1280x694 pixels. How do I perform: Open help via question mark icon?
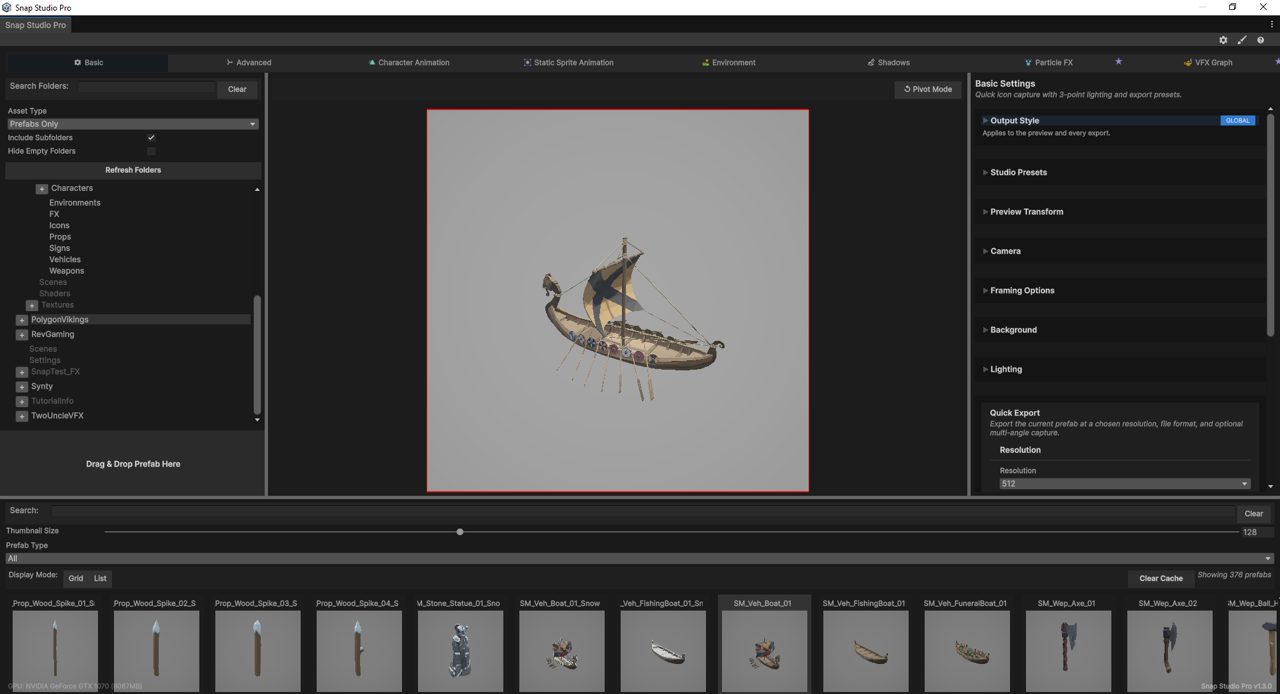coord(1260,40)
